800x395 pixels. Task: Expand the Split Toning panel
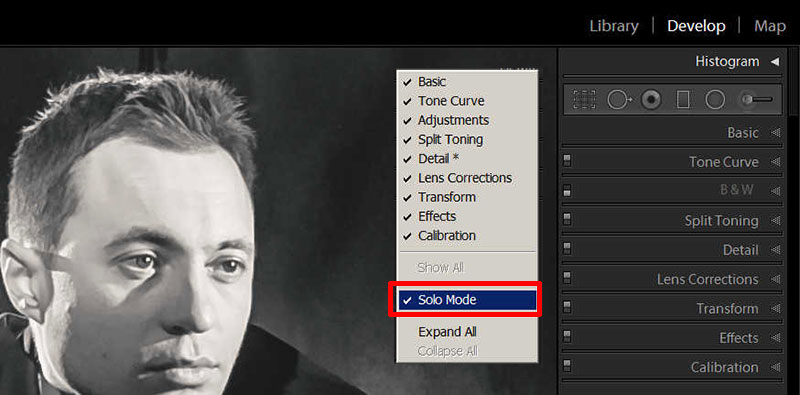[776, 220]
